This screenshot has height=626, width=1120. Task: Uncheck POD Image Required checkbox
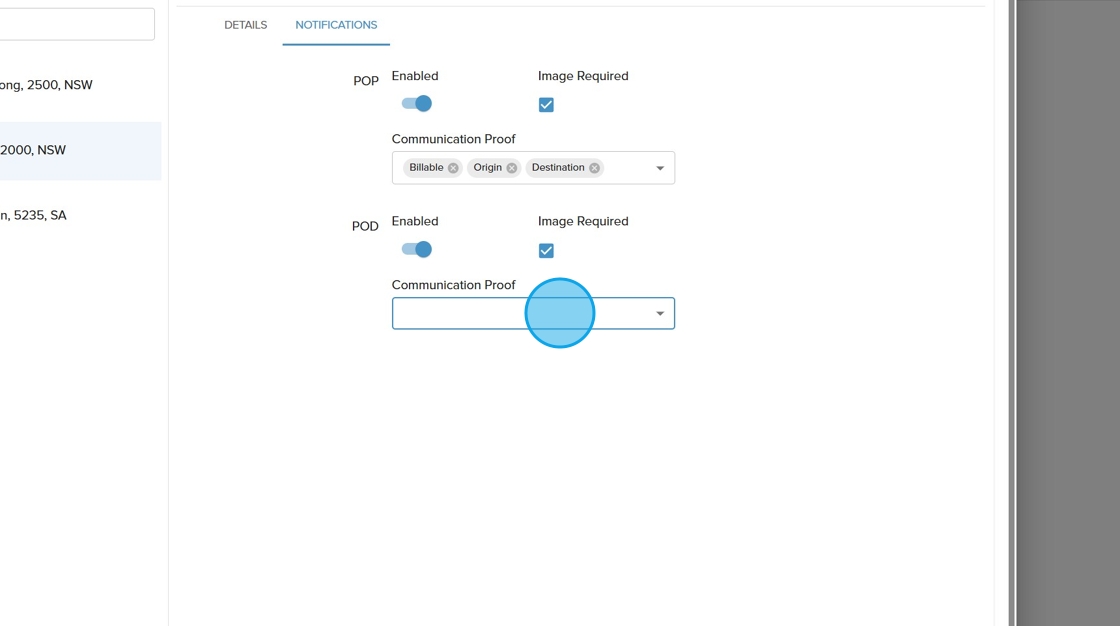click(546, 251)
